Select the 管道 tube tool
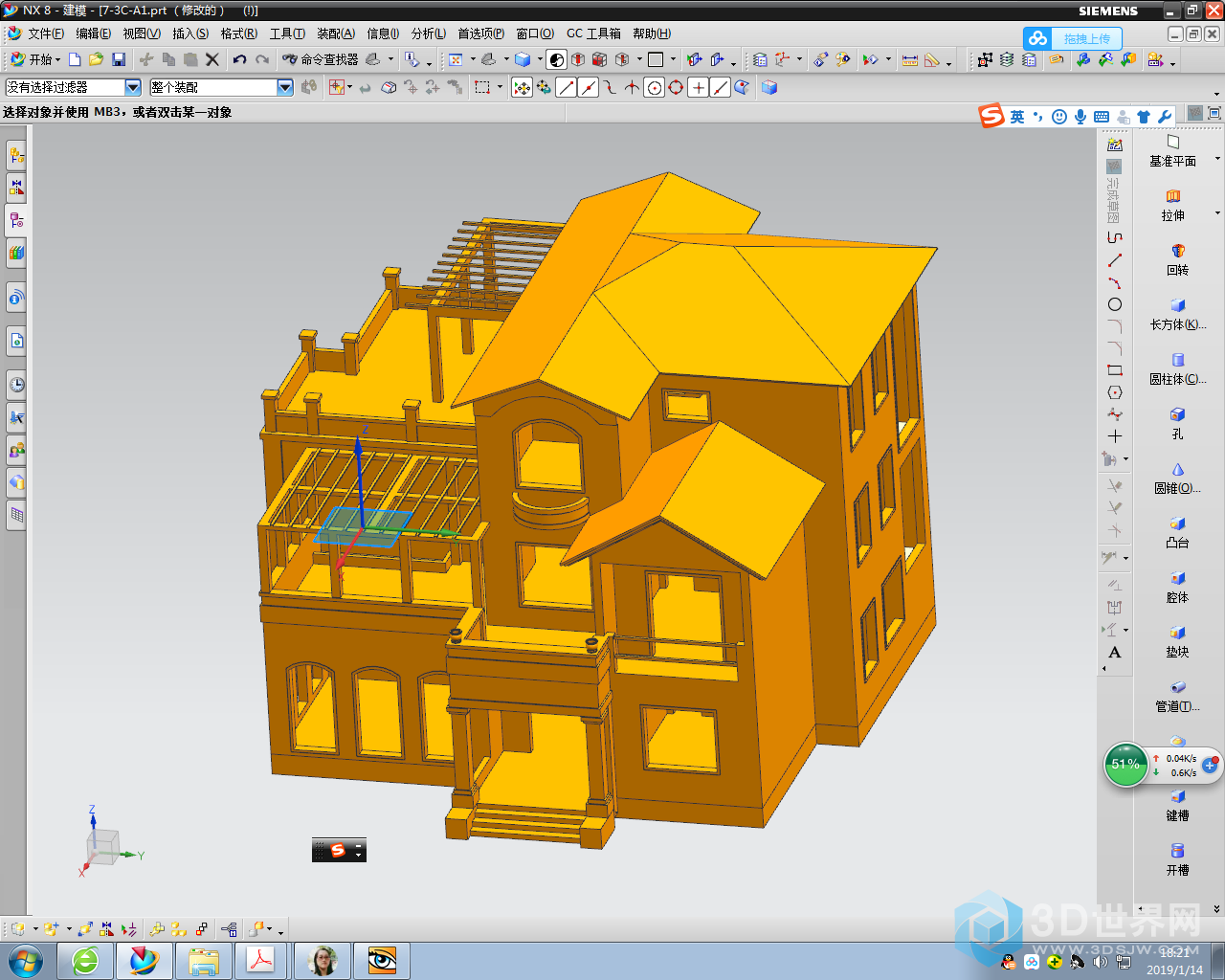The height and width of the screenshot is (980, 1225). 1177,696
